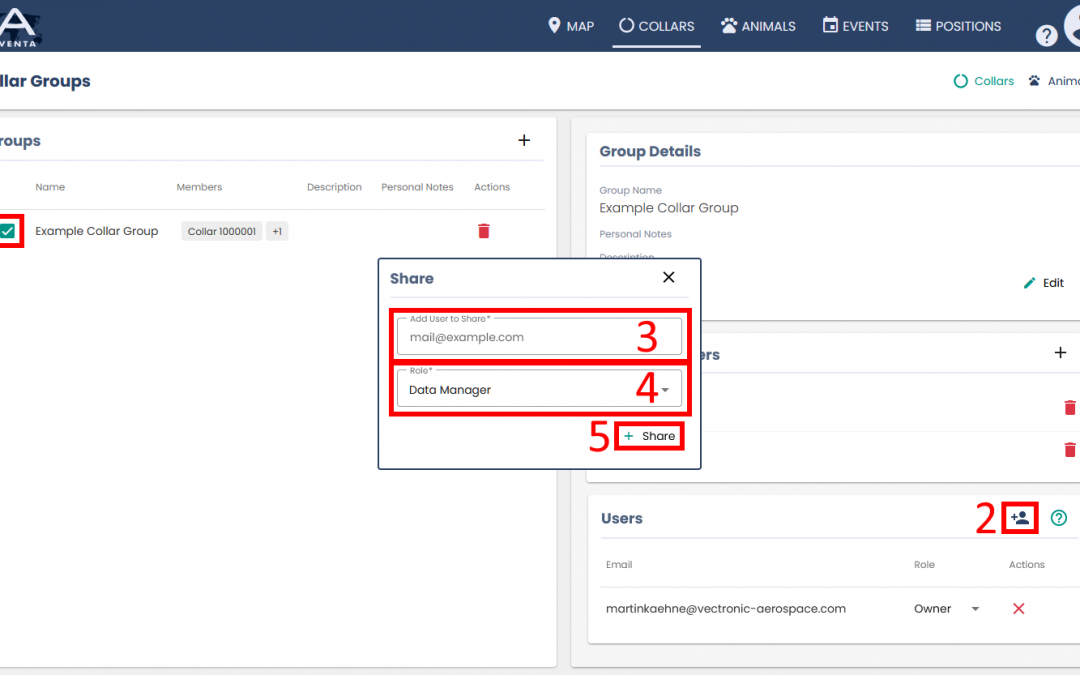Uncheck the Example Collar Group checkbox
Viewport: 1080px width, 675px height.
8,231
